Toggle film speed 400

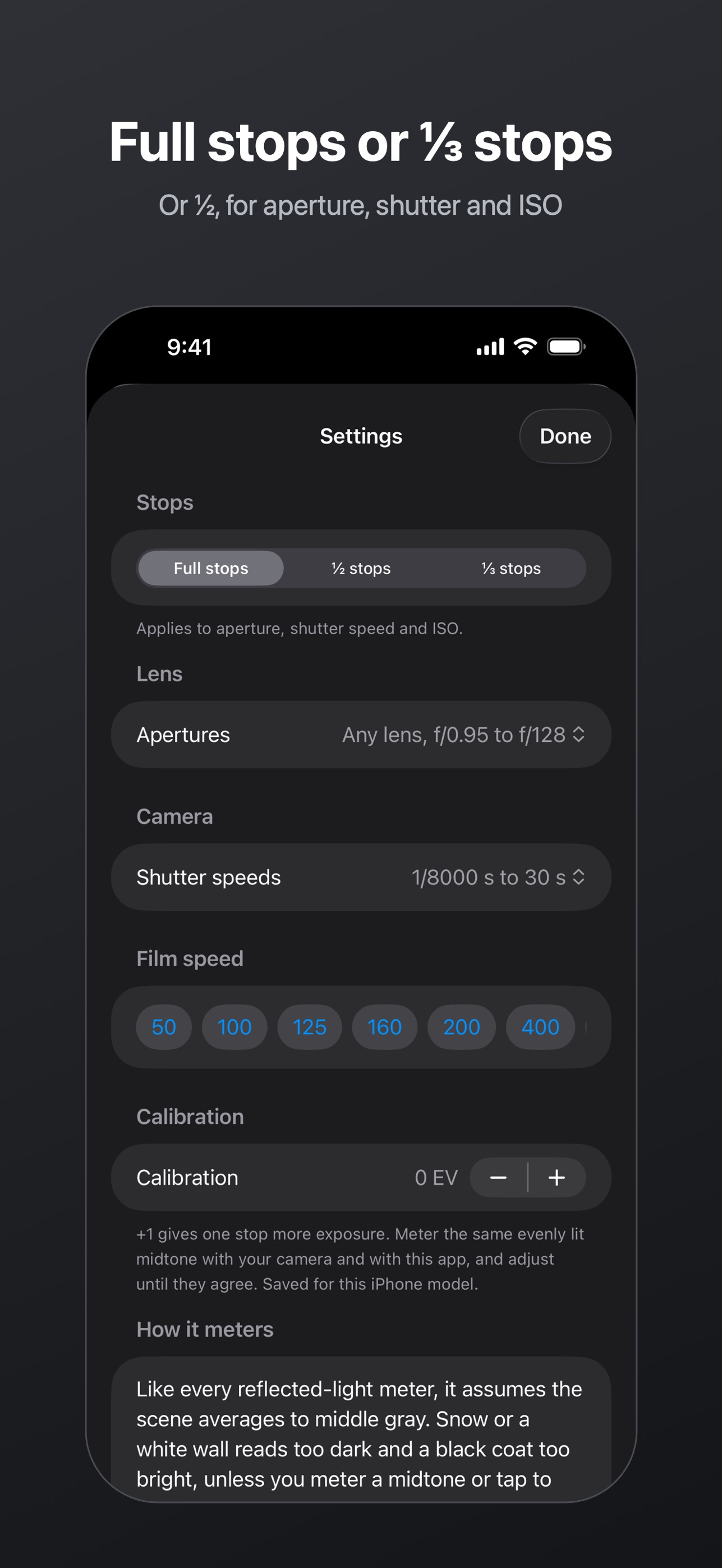541,1027
